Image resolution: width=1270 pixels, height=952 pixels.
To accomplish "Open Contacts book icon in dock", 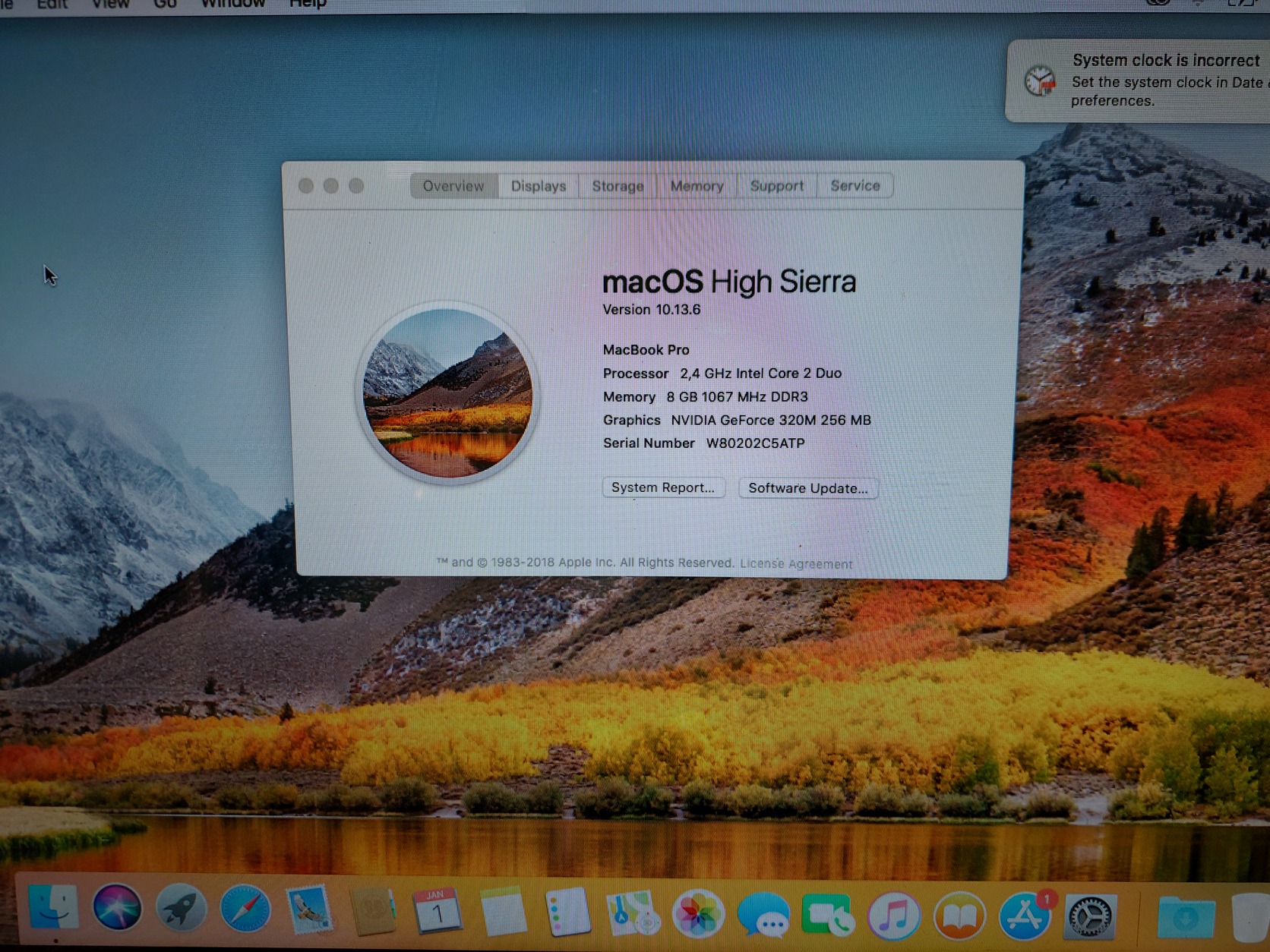I will point(373,911).
